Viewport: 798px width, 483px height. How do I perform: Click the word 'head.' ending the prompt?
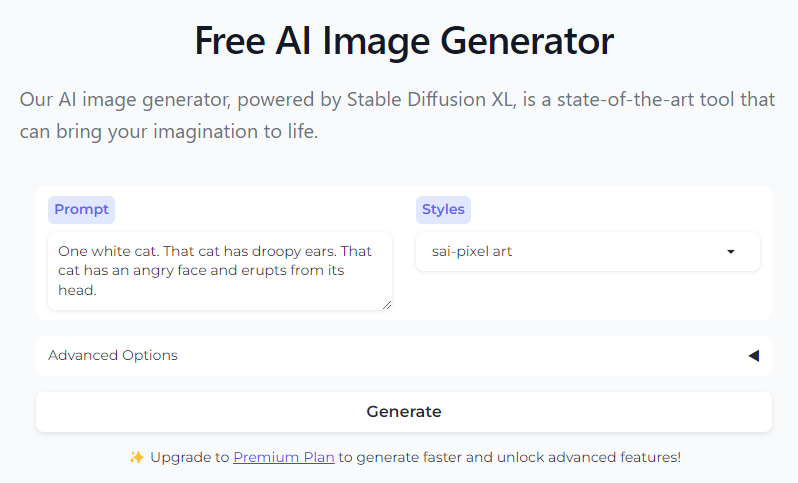coord(77,290)
